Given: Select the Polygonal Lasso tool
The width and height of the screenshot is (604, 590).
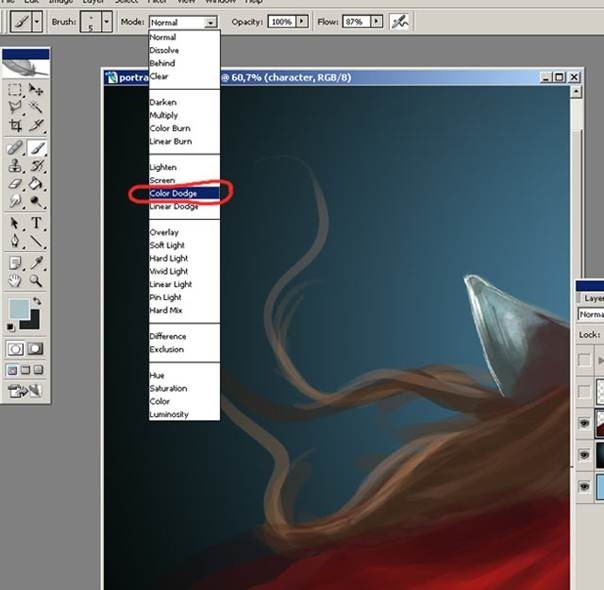Looking at the screenshot, I should coord(15,107).
